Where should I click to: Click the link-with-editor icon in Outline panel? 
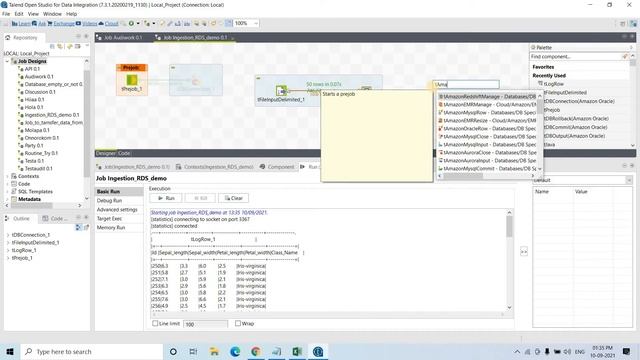(x=78, y=227)
